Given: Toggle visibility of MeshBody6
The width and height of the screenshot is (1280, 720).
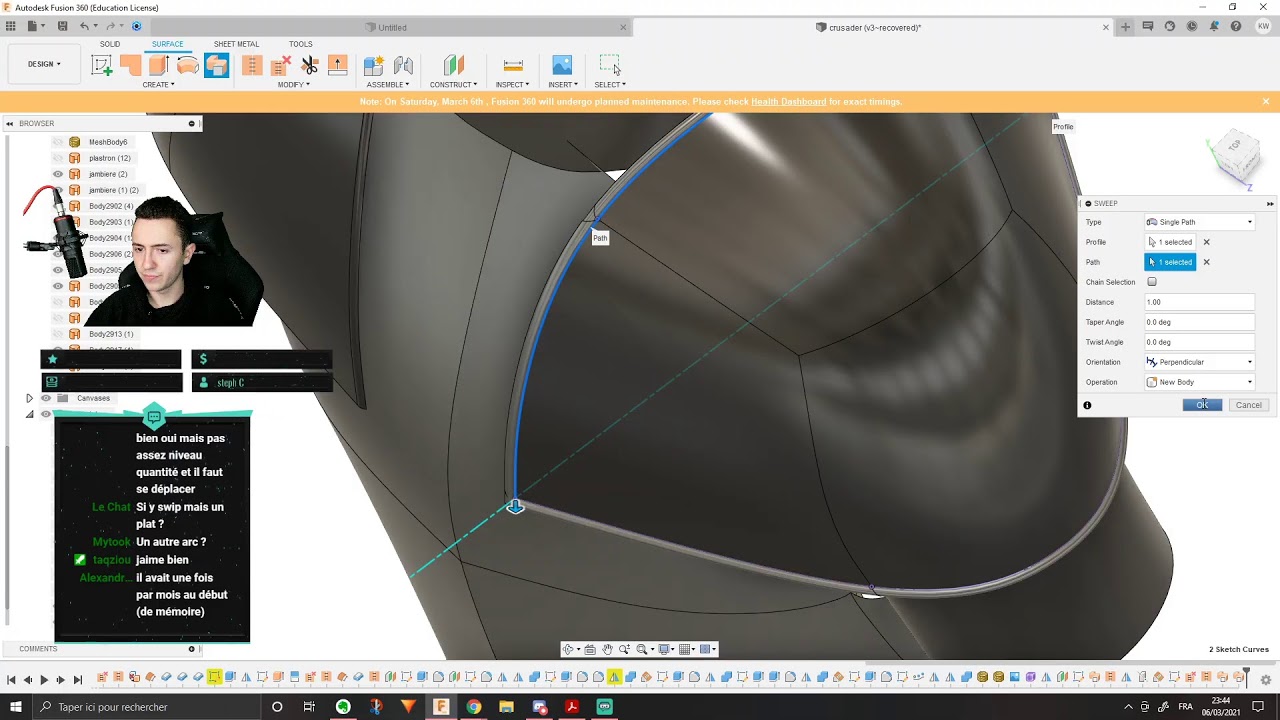Looking at the screenshot, I should click(58, 142).
